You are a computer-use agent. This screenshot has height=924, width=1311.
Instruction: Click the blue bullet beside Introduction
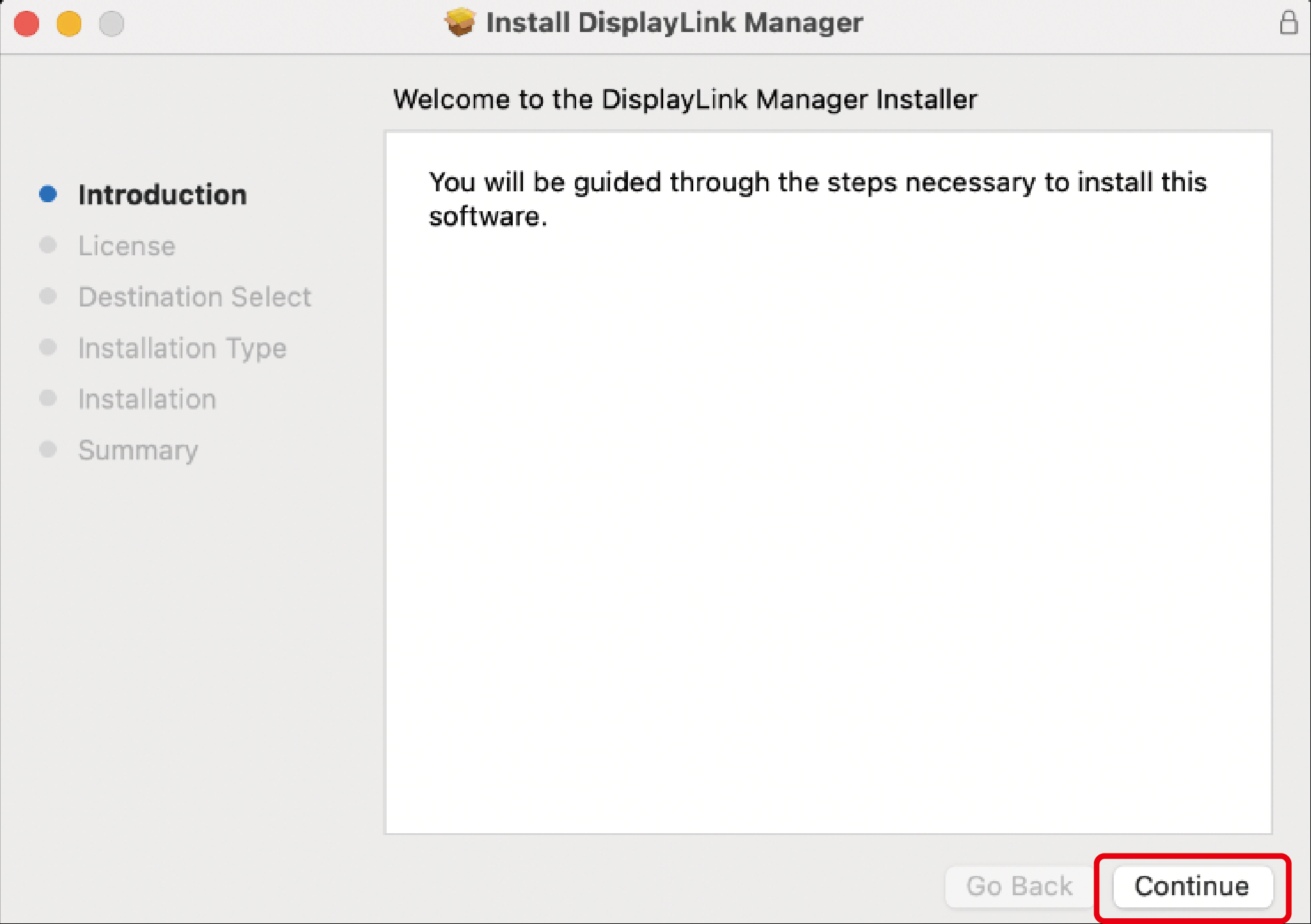click(48, 194)
